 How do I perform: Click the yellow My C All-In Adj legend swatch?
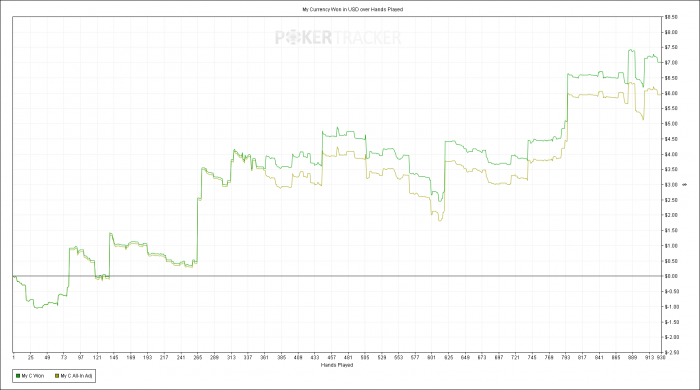point(57,376)
